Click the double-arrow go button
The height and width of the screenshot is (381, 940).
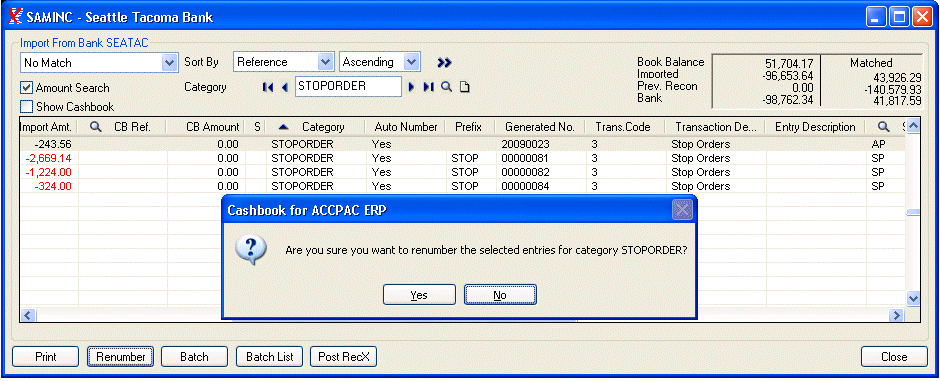pos(444,62)
